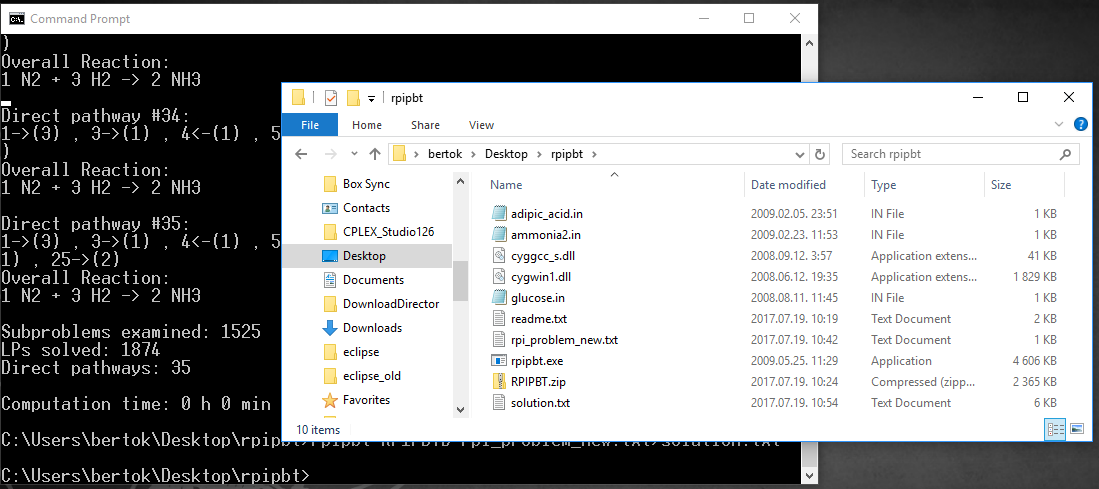1099x489 pixels.
Task: Open the address bar history dropdown
Action: [798, 154]
